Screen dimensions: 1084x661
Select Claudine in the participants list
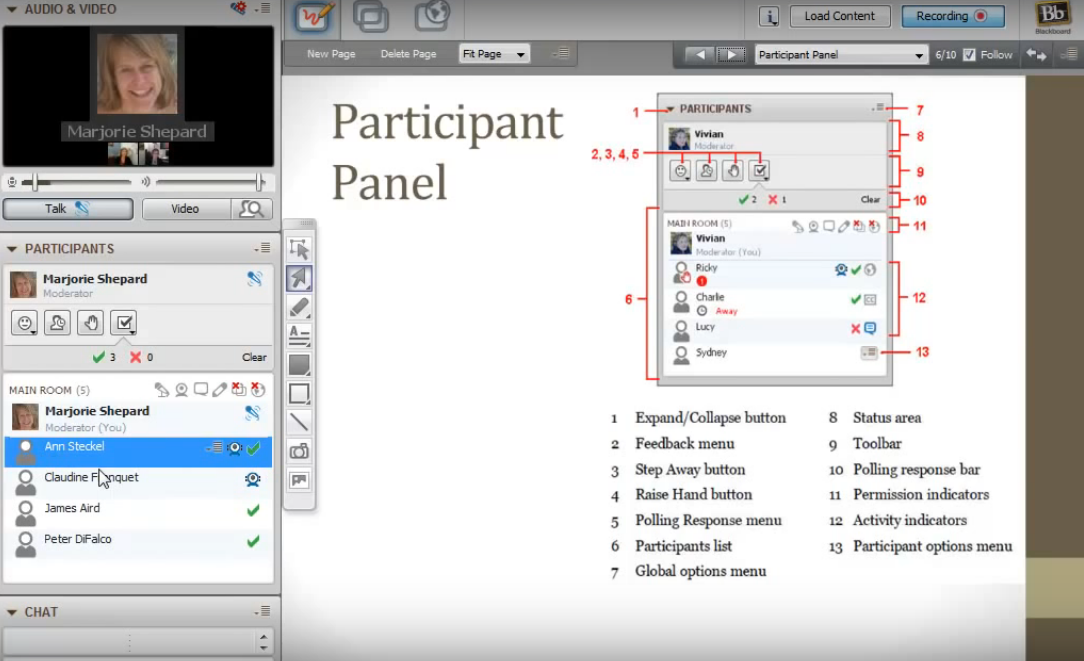point(138,483)
